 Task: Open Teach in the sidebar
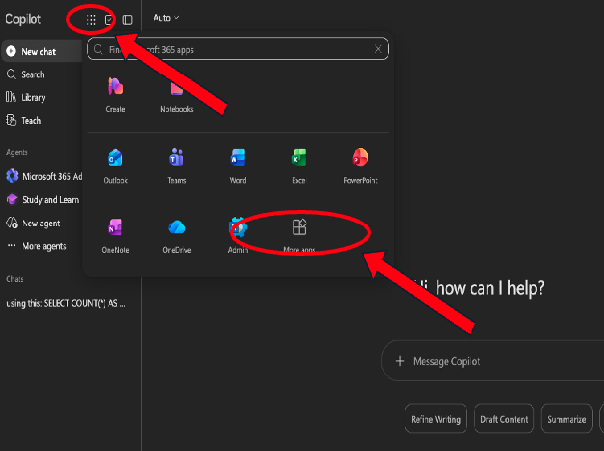point(23,121)
